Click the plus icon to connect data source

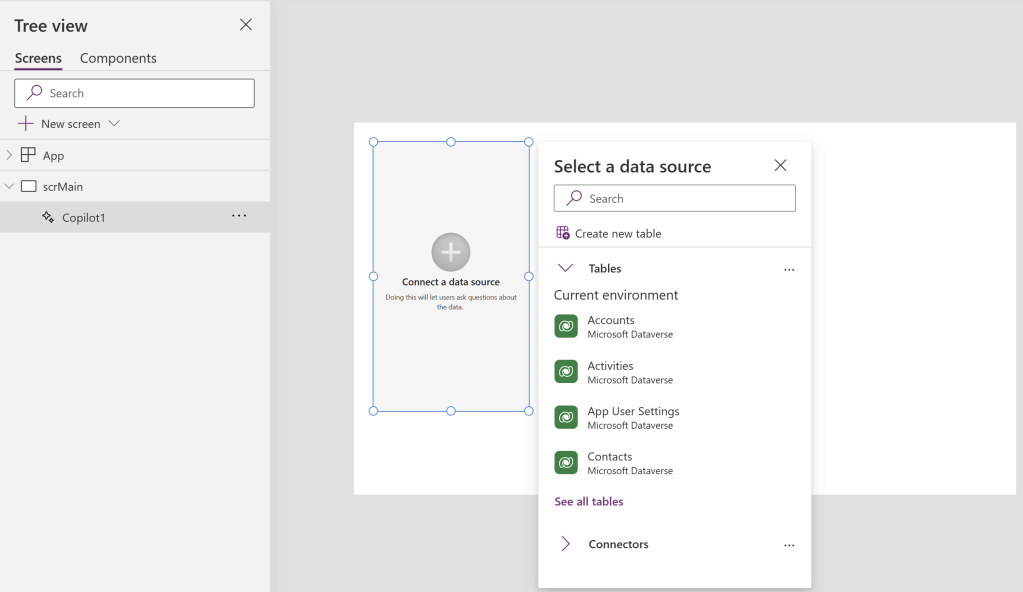coord(451,252)
